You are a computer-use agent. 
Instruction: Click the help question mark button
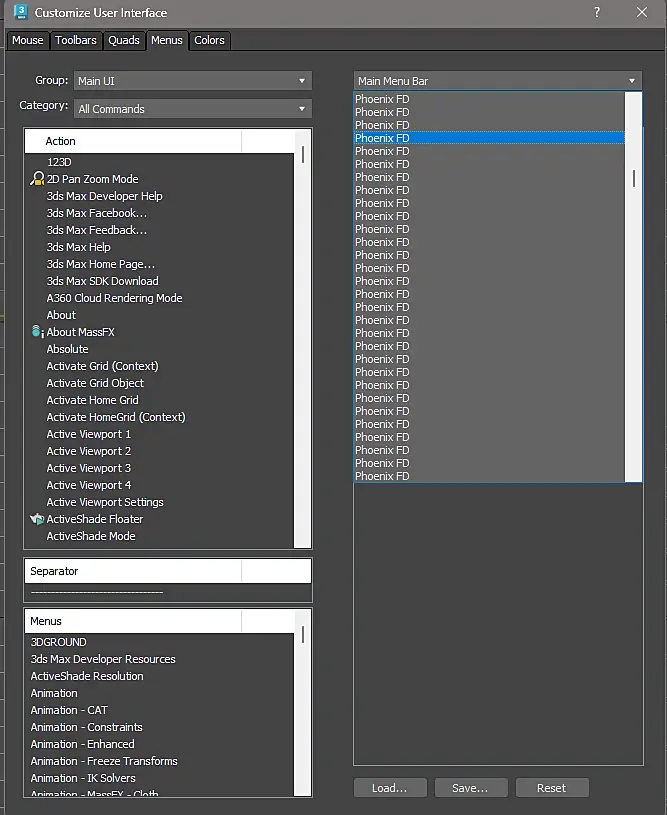click(x=597, y=12)
